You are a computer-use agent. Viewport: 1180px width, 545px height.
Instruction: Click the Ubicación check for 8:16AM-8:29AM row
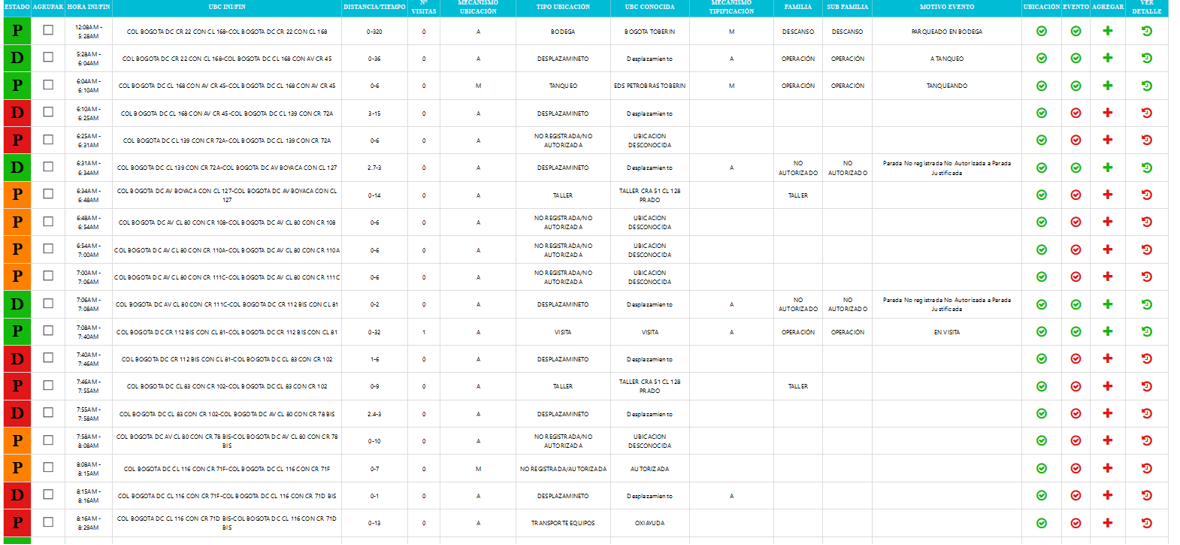pos(1042,522)
